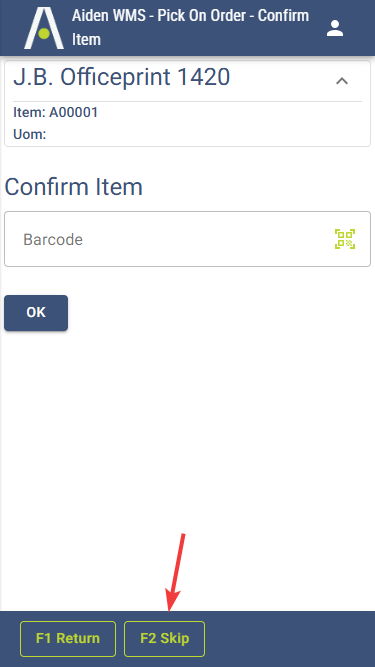Screen dimensions: 375x667
Task: Confirm with the OK button
Action: point(36,313)
